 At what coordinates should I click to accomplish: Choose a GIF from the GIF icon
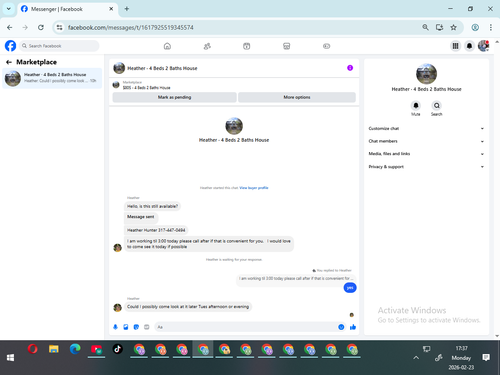point(146,327)
